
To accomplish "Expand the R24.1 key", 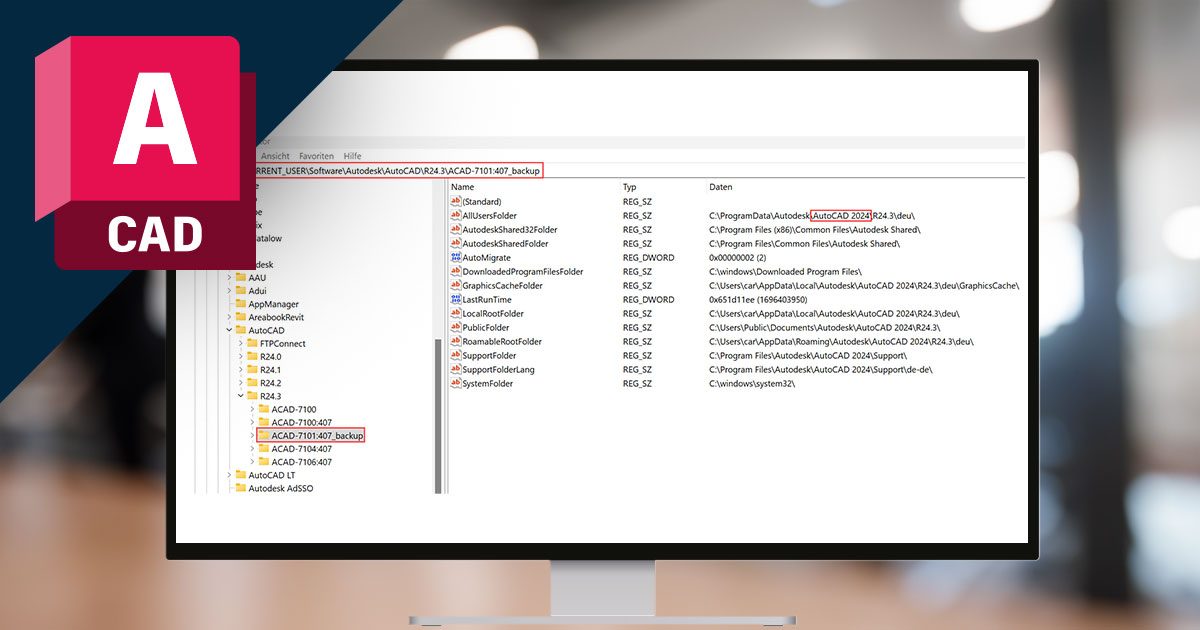I will [x=240, y=370].
